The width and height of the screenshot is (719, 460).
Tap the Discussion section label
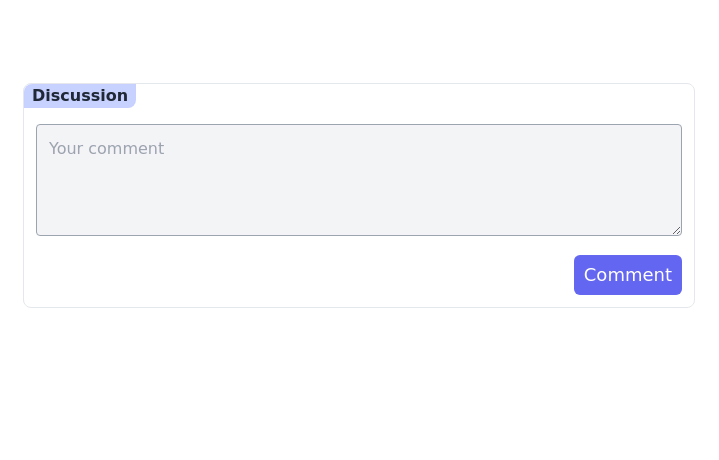click(80, 96)
